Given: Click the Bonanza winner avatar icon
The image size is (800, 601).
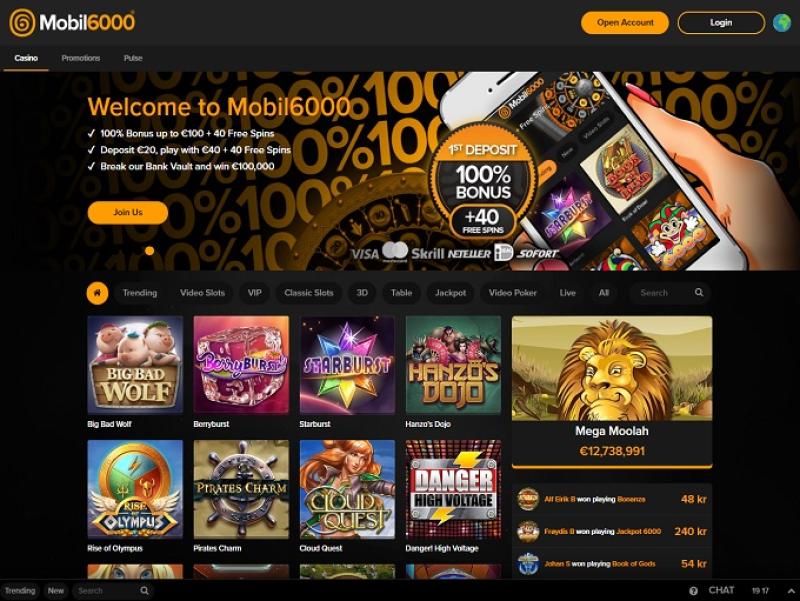Looking at the screenshot, I should tap(528, 499).
